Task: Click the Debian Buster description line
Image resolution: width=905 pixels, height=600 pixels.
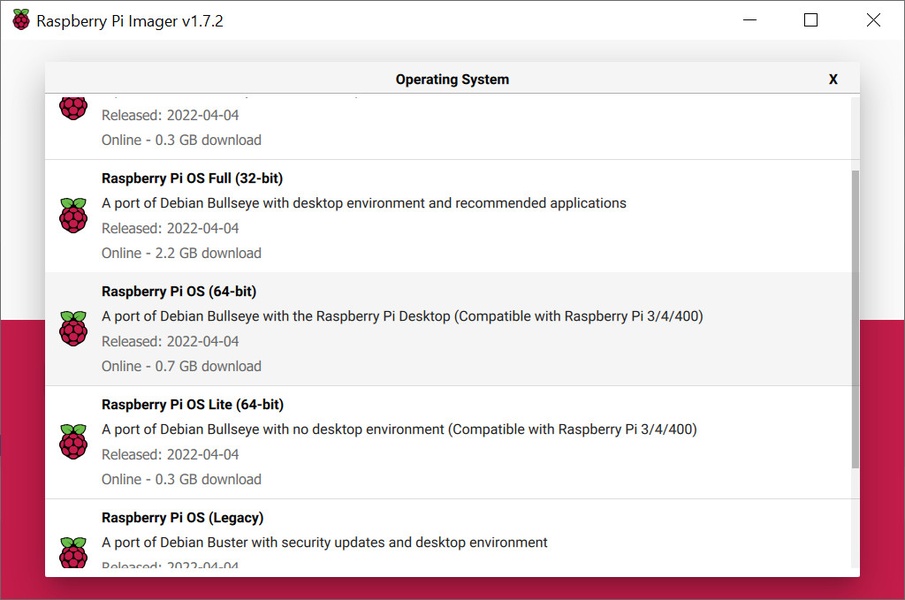Action: coord(324,542)
